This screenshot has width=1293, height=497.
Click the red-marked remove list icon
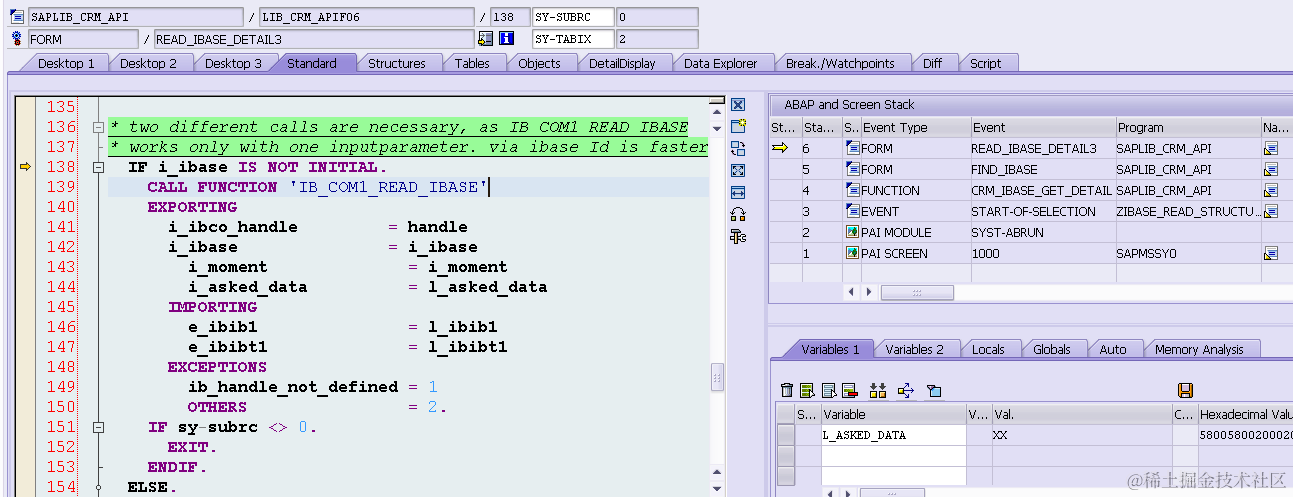pyautogui.click(x=850, y=390)
